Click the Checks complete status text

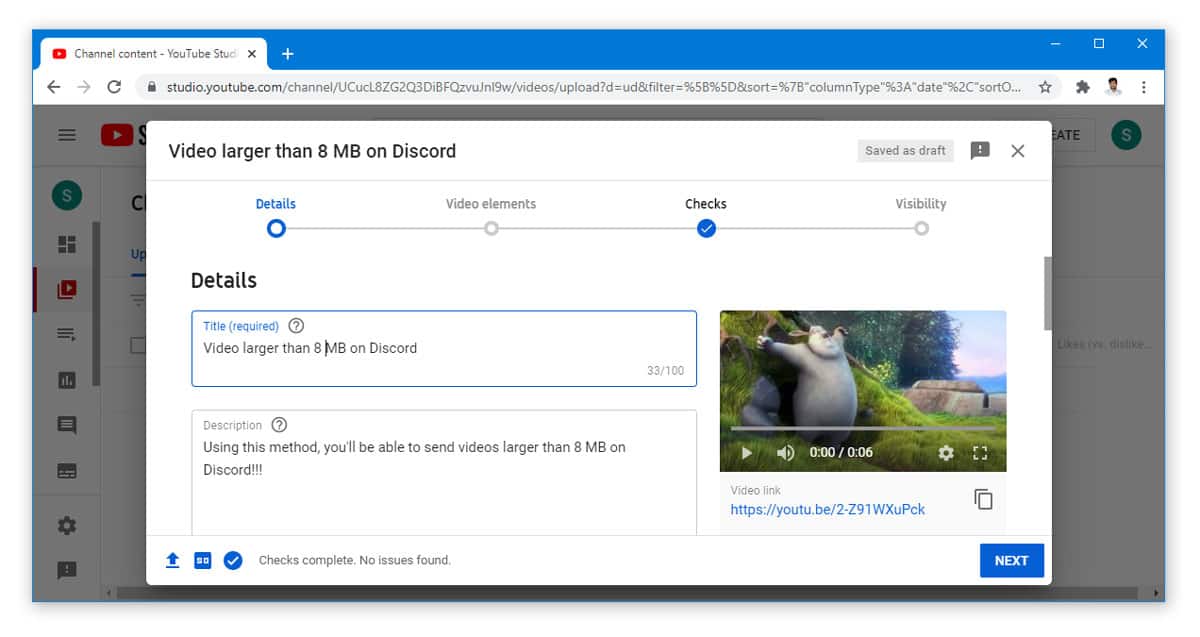(355, 561)
